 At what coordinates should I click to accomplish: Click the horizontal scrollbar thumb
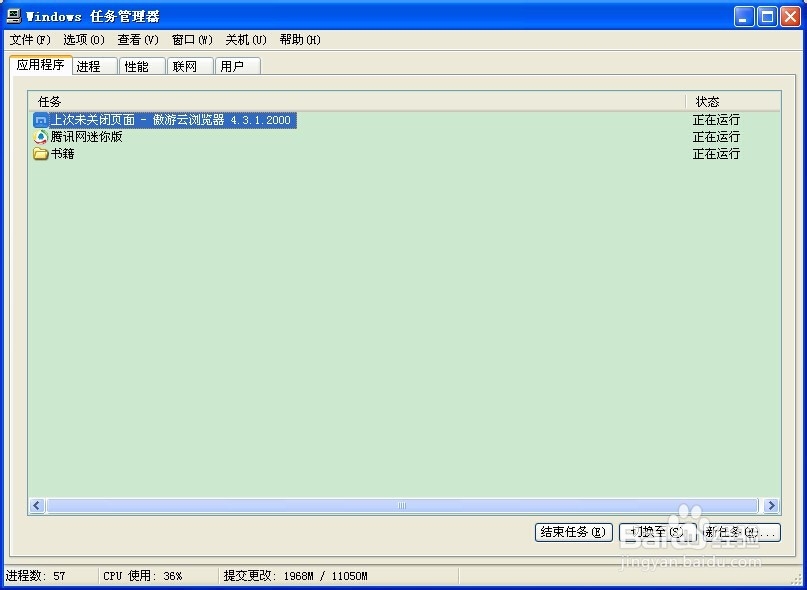coord(402,506)
